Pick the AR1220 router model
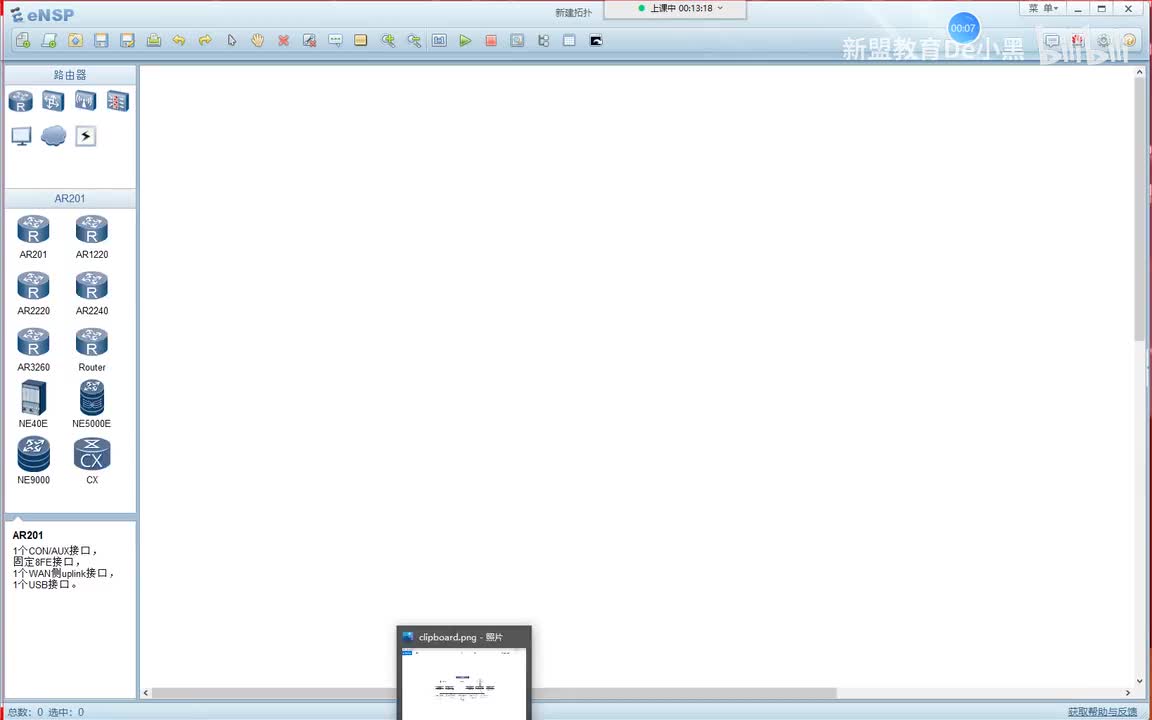Screen dimensions: 1152x720 [92, 237]
